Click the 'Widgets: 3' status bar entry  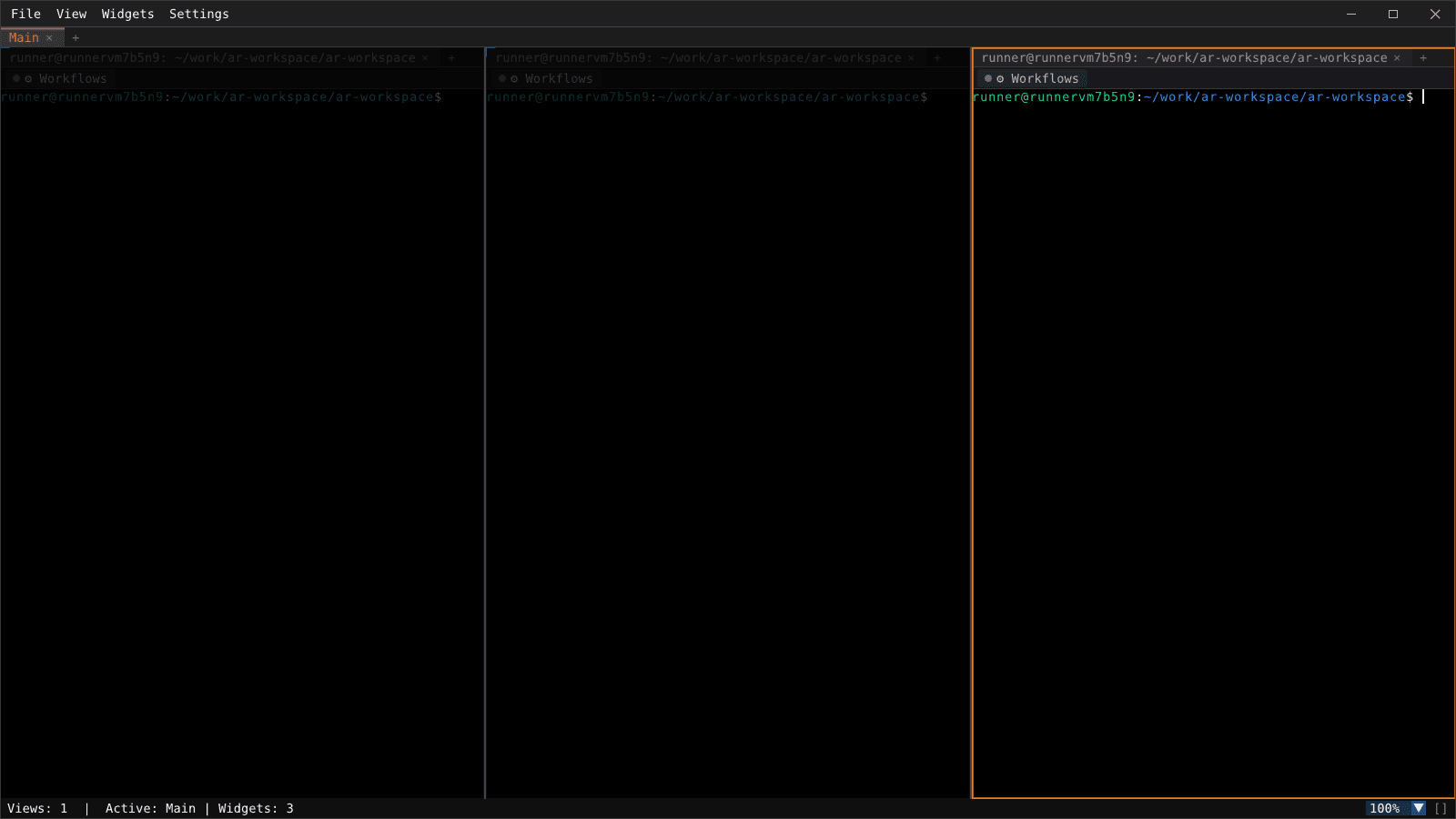[x=256, y=808]
